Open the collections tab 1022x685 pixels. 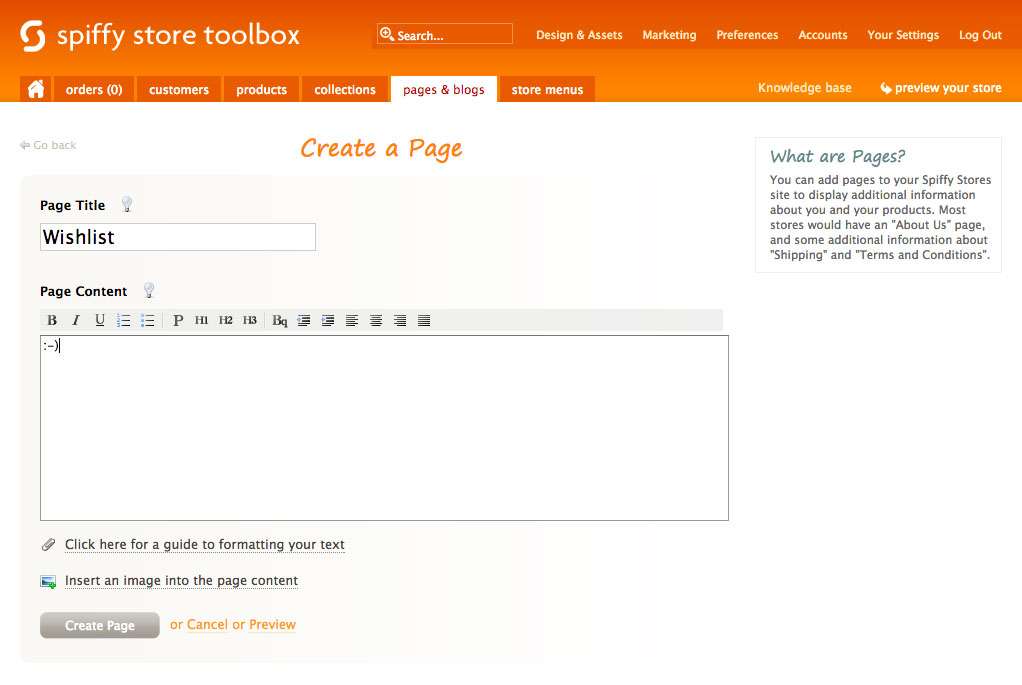[345, 89]
